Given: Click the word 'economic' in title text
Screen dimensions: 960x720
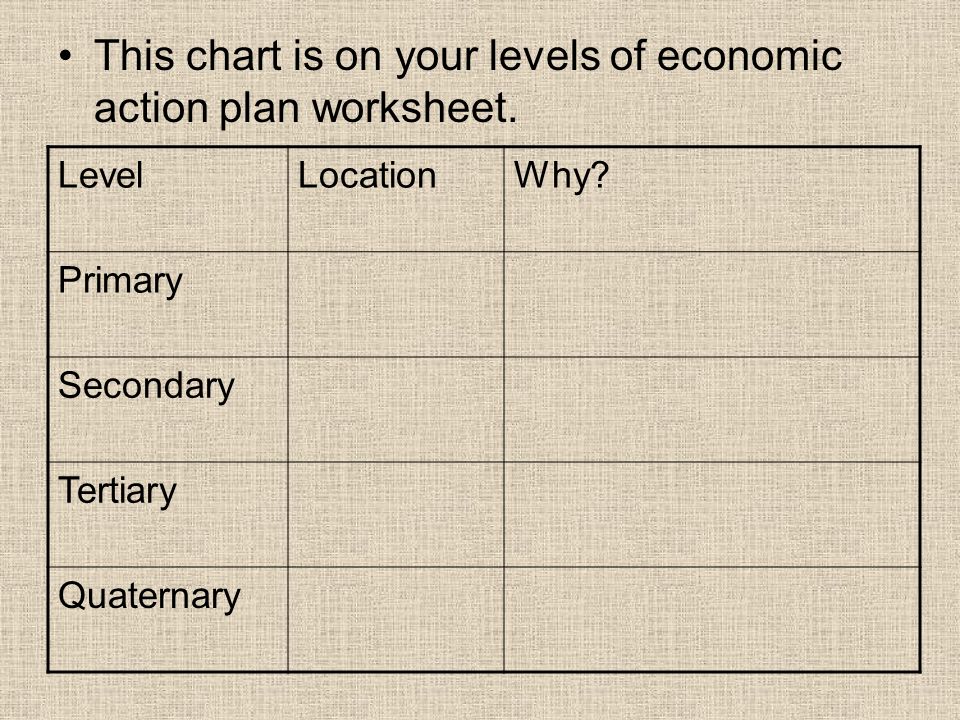Looking at the screenshot, I should [x=749, y=55].
